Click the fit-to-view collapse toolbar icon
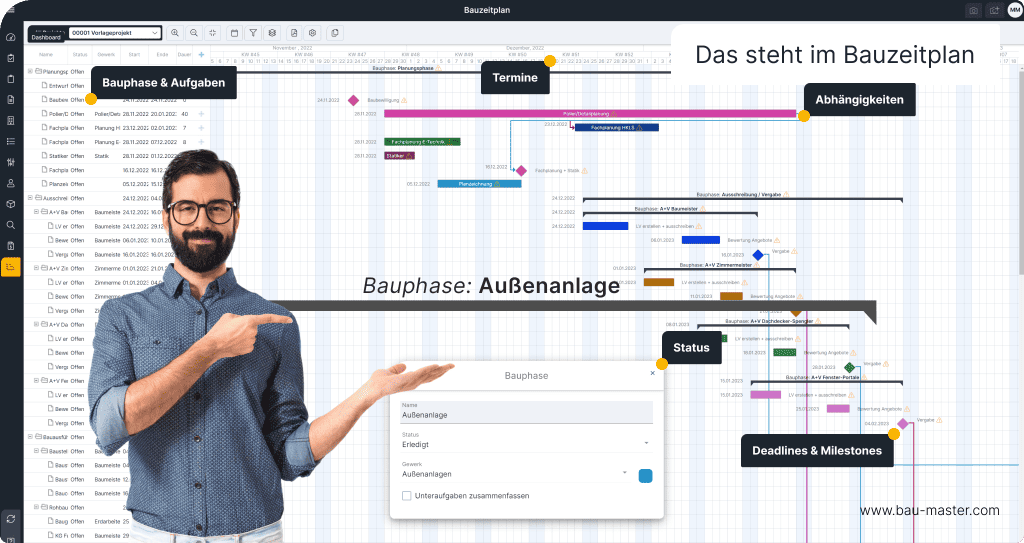 point(213,33)
